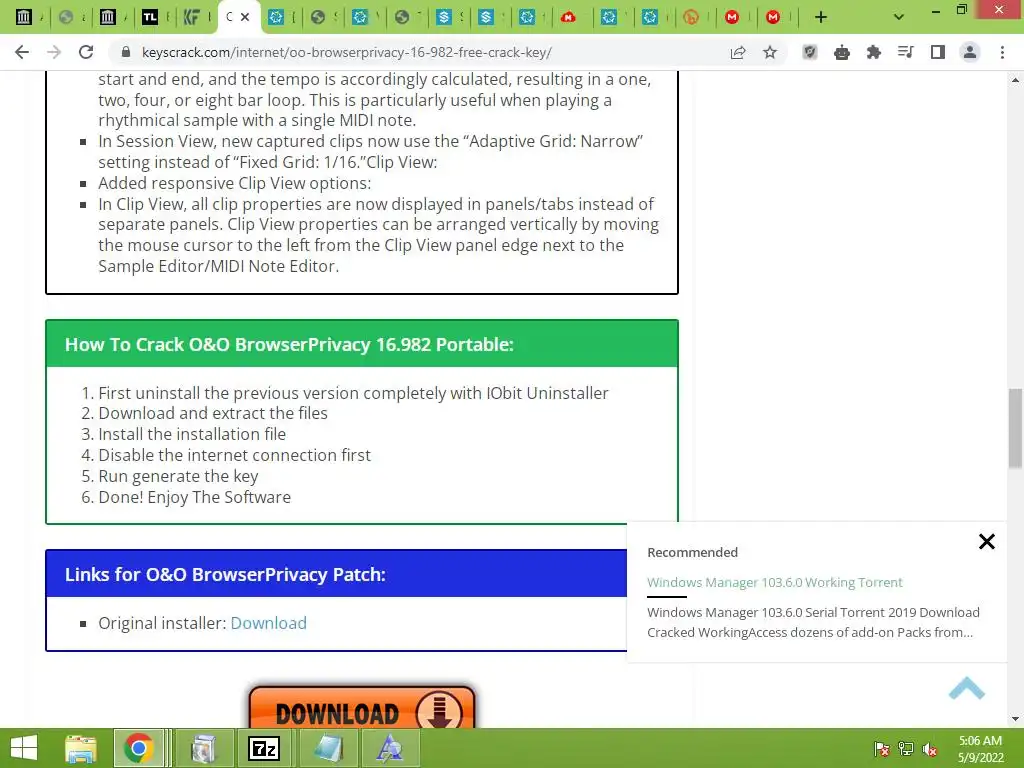Open network status tray icon
Viewport: 1024px width, 768px height.
click(906, 749)
